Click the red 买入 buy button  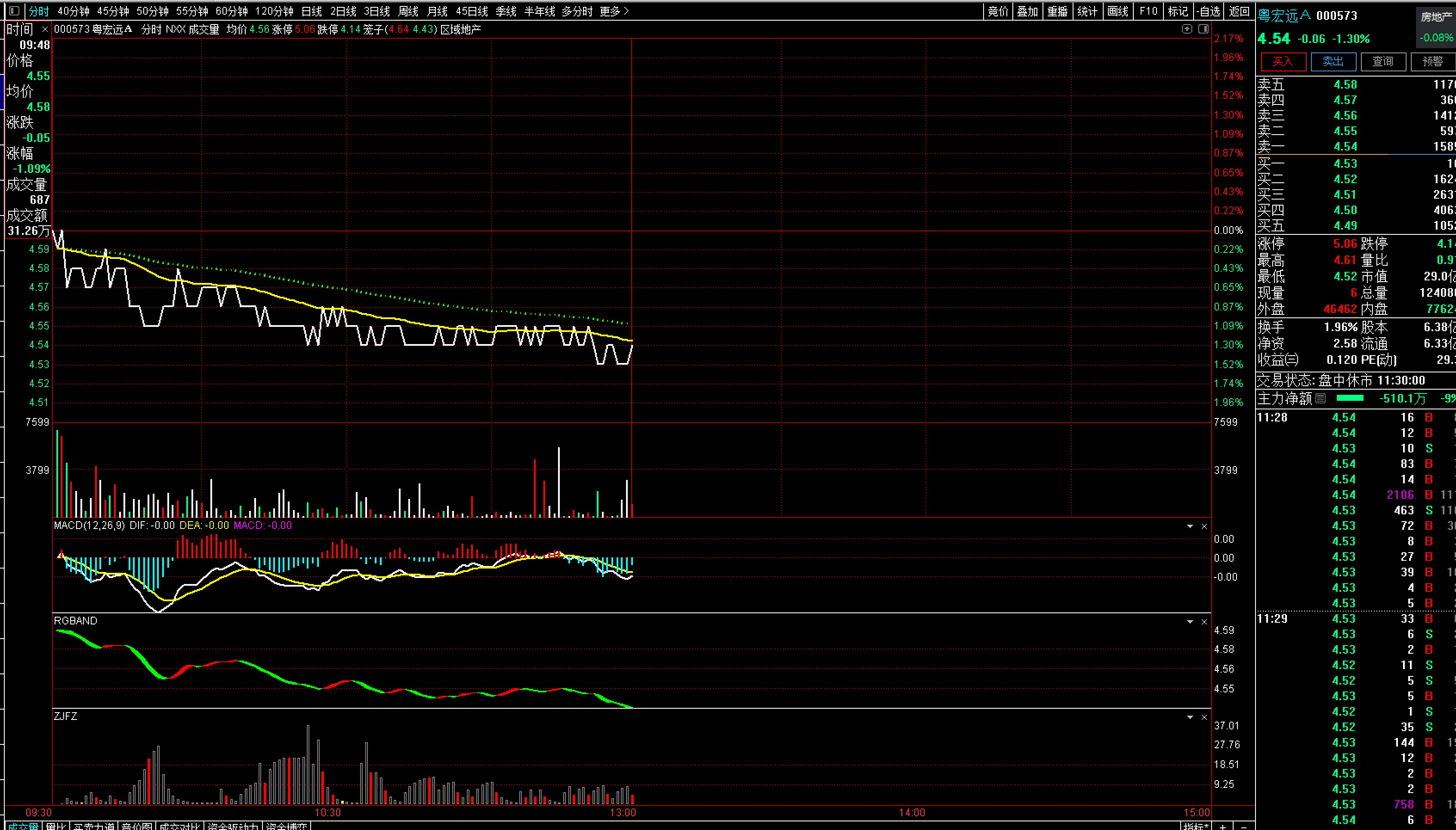point(1283,61)
